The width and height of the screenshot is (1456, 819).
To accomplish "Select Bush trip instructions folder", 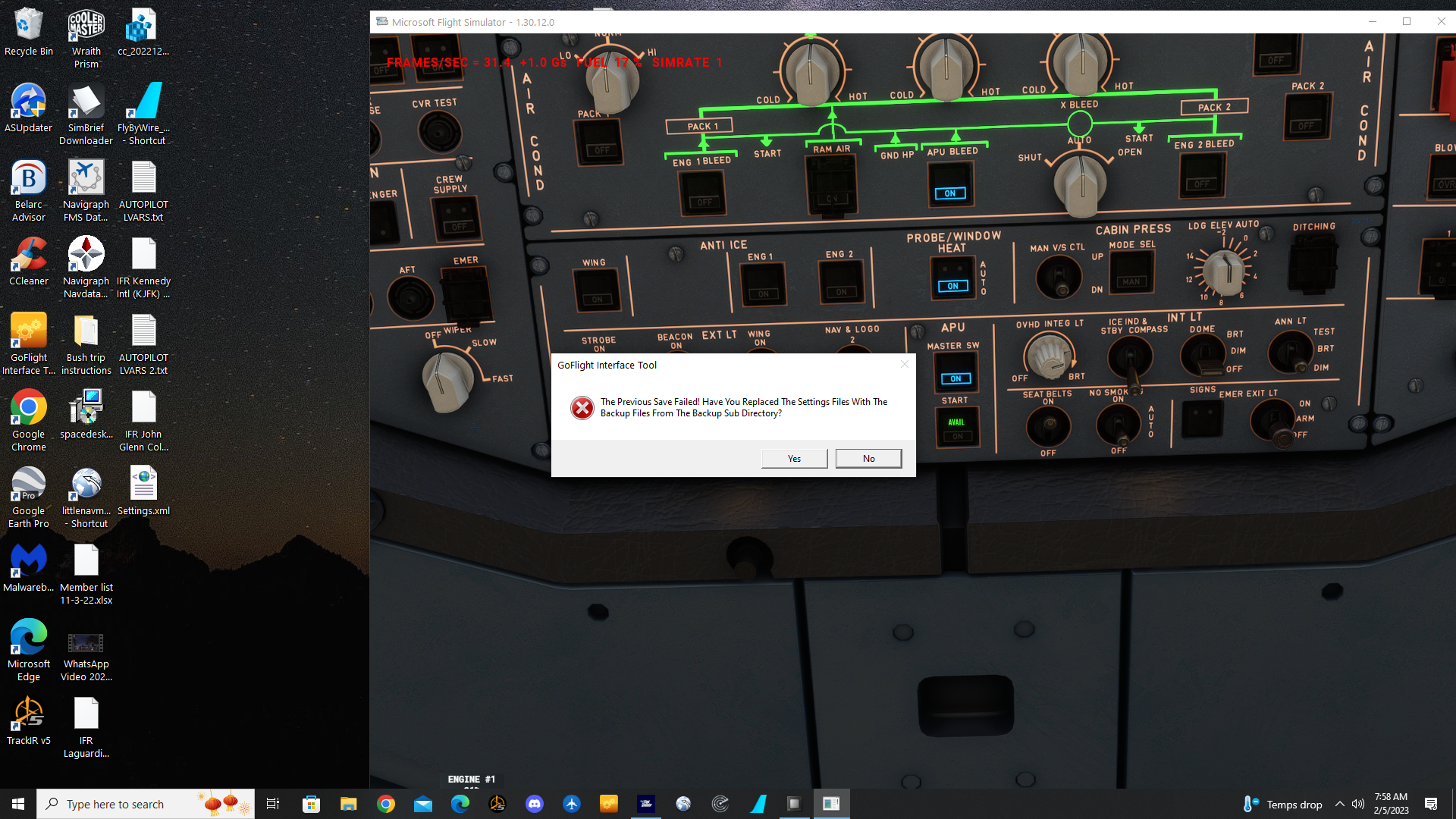I will click(x=86, y=344).
